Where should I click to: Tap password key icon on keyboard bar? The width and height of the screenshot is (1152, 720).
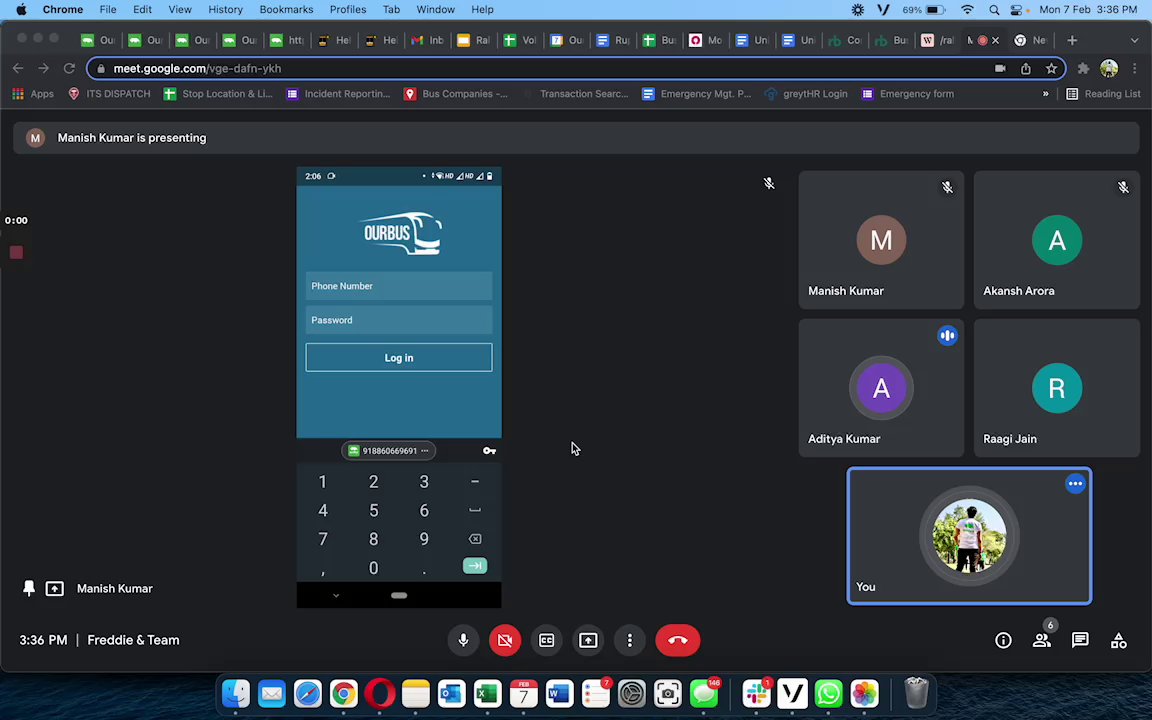(489, 450)
